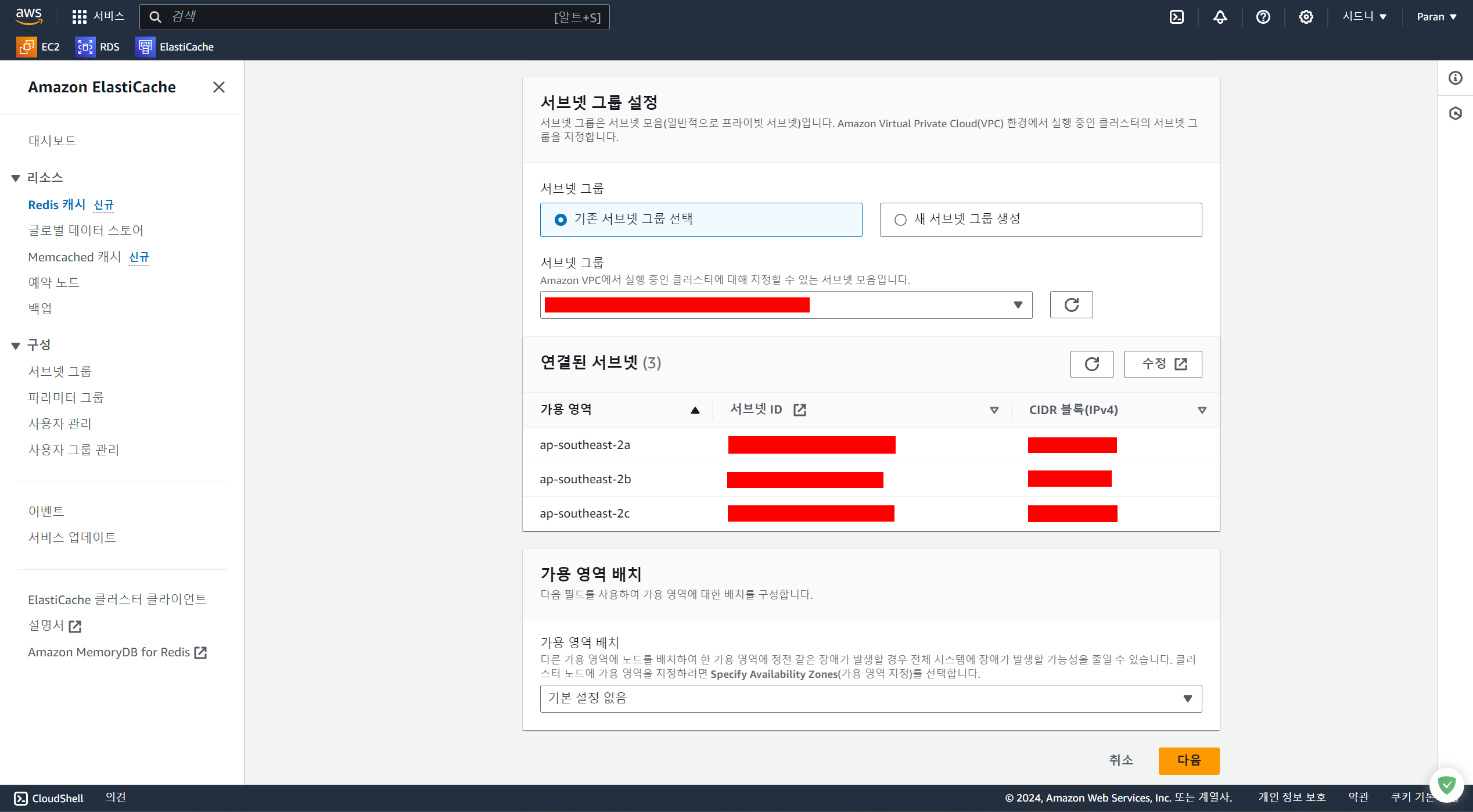1473x812 pixels.
Task: Open the 의견 feedback link in footer
Action: (116, 798)
